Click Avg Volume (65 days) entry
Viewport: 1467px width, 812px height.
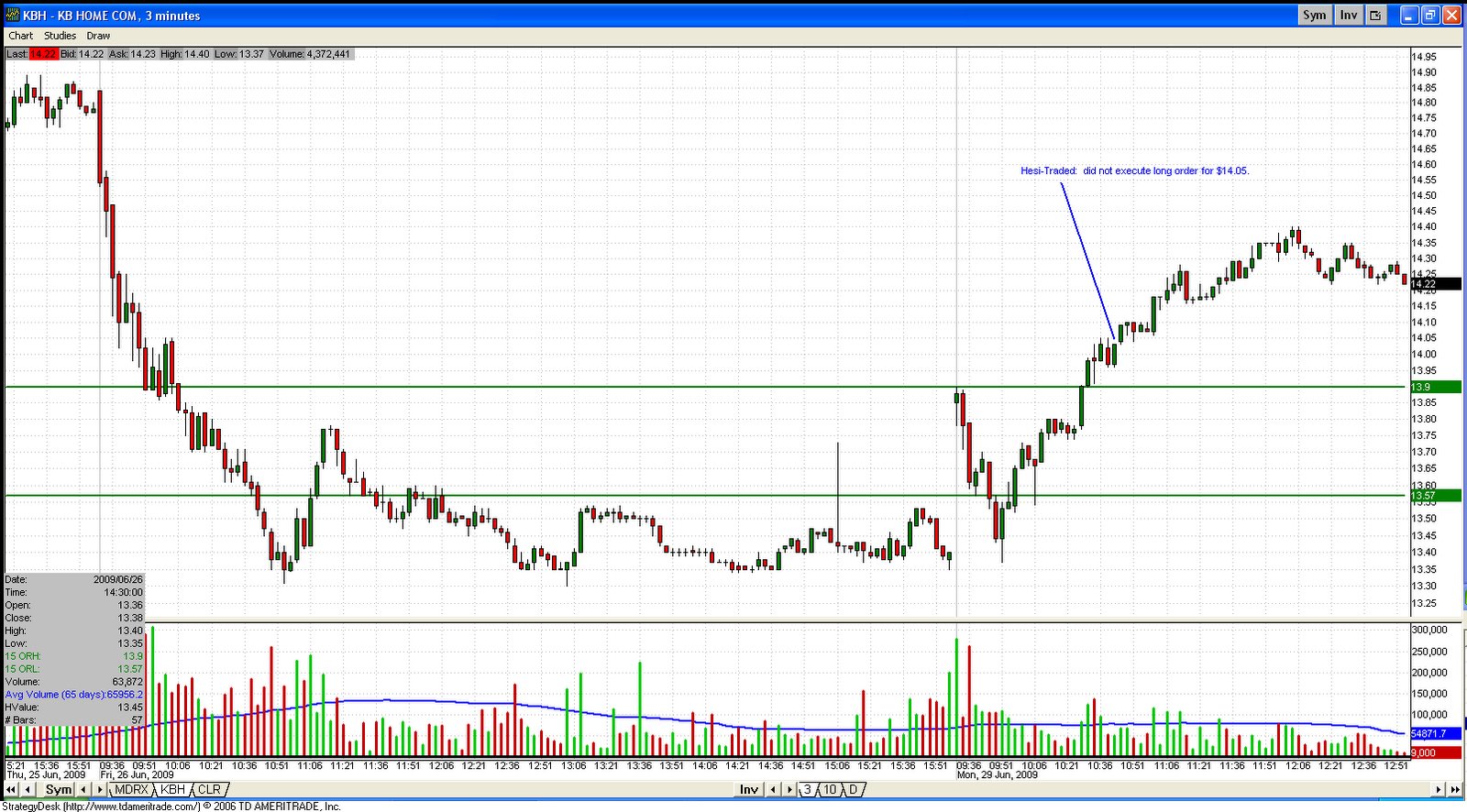click(x=74, y=695)
